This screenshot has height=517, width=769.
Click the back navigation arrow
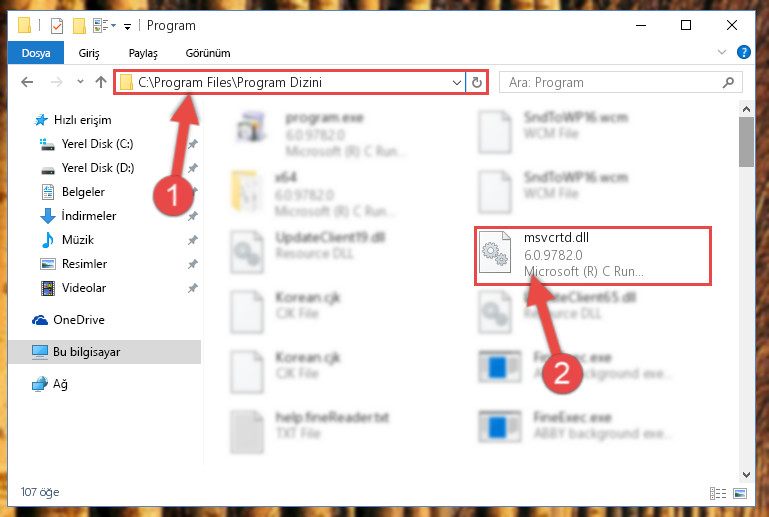[27, 82]
